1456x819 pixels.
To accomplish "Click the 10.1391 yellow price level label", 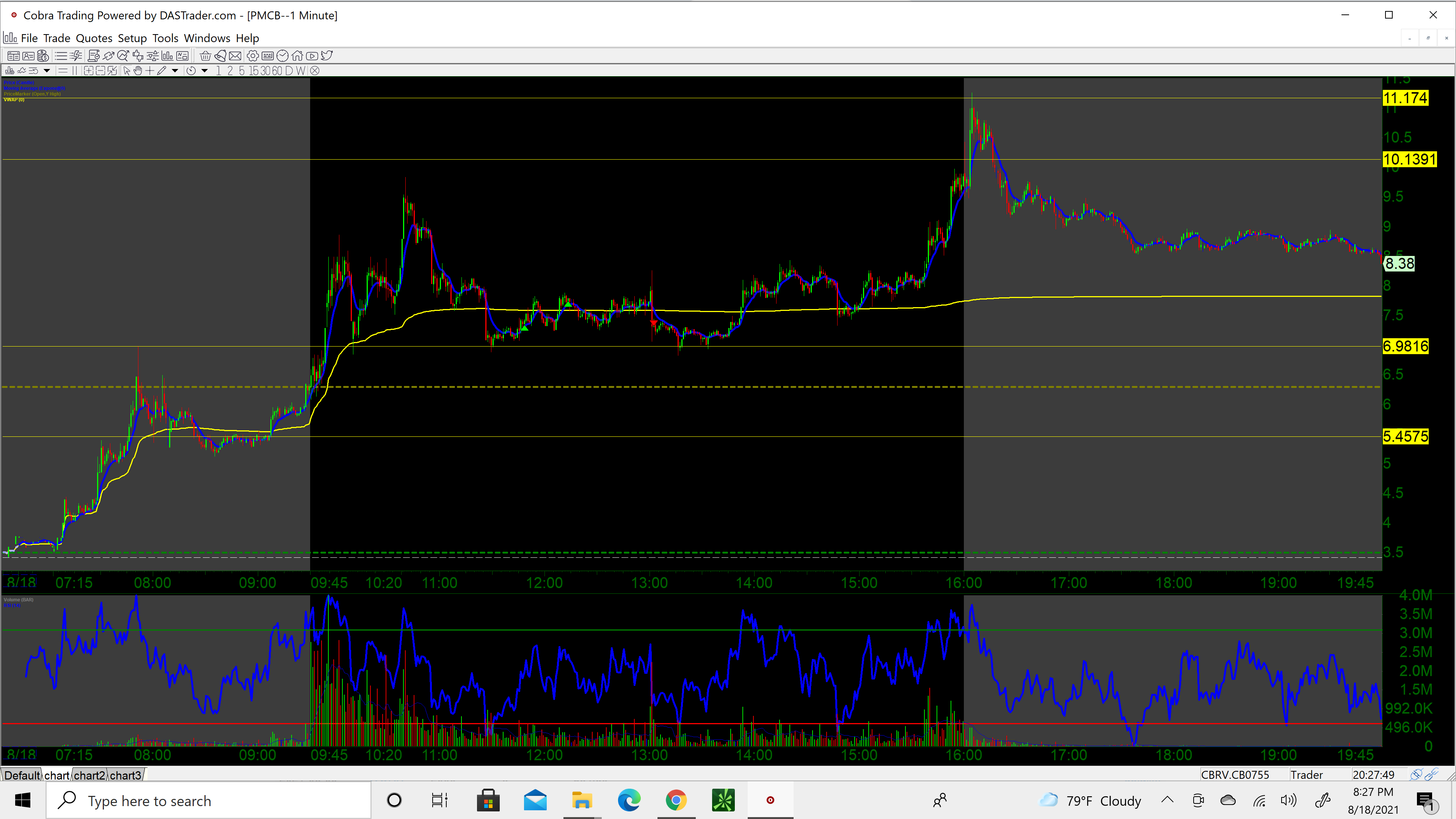I will (x=1409, y=159).
